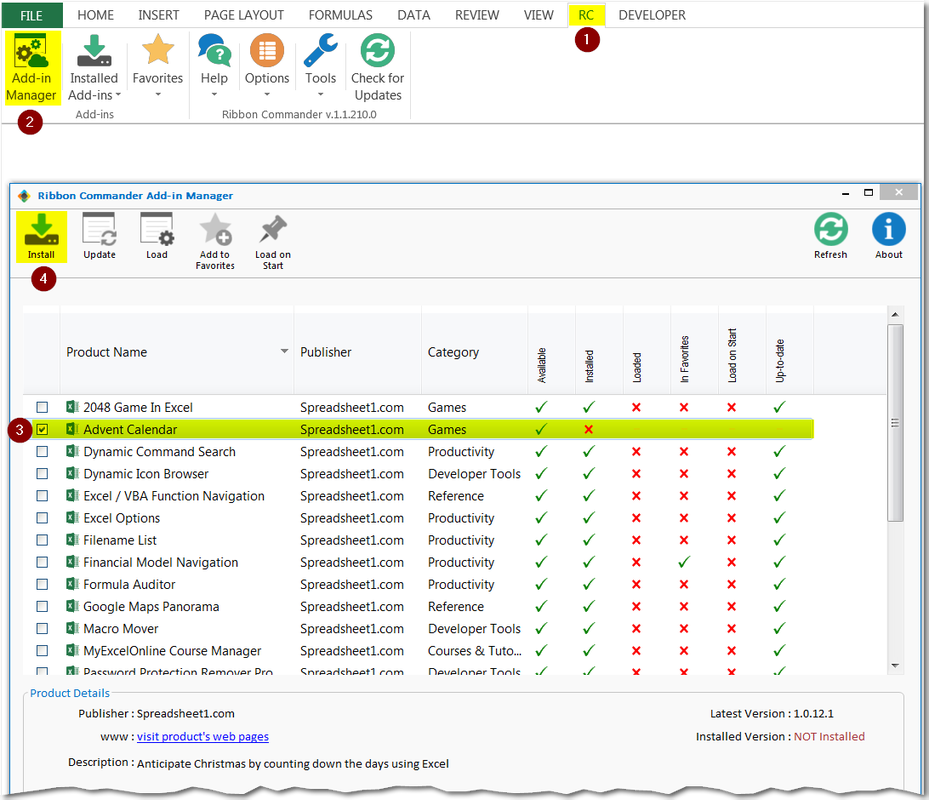The height and width of the screenshot is (800, 929).
Task: Click the Help speech bubble icon
Action: point(214,50)
